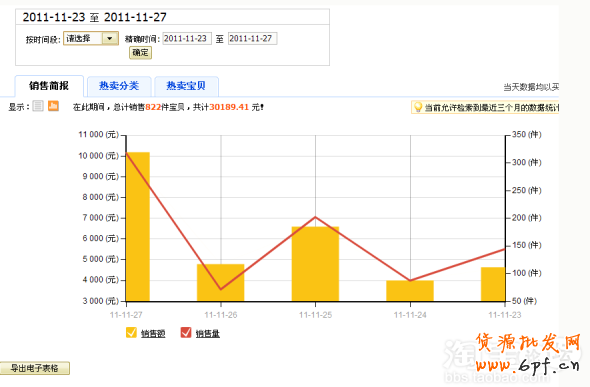Image resolution: width=590 pixels, height=387 pixels.
Task: Click the 销售量 legend link
Action: tap(208, 334)
